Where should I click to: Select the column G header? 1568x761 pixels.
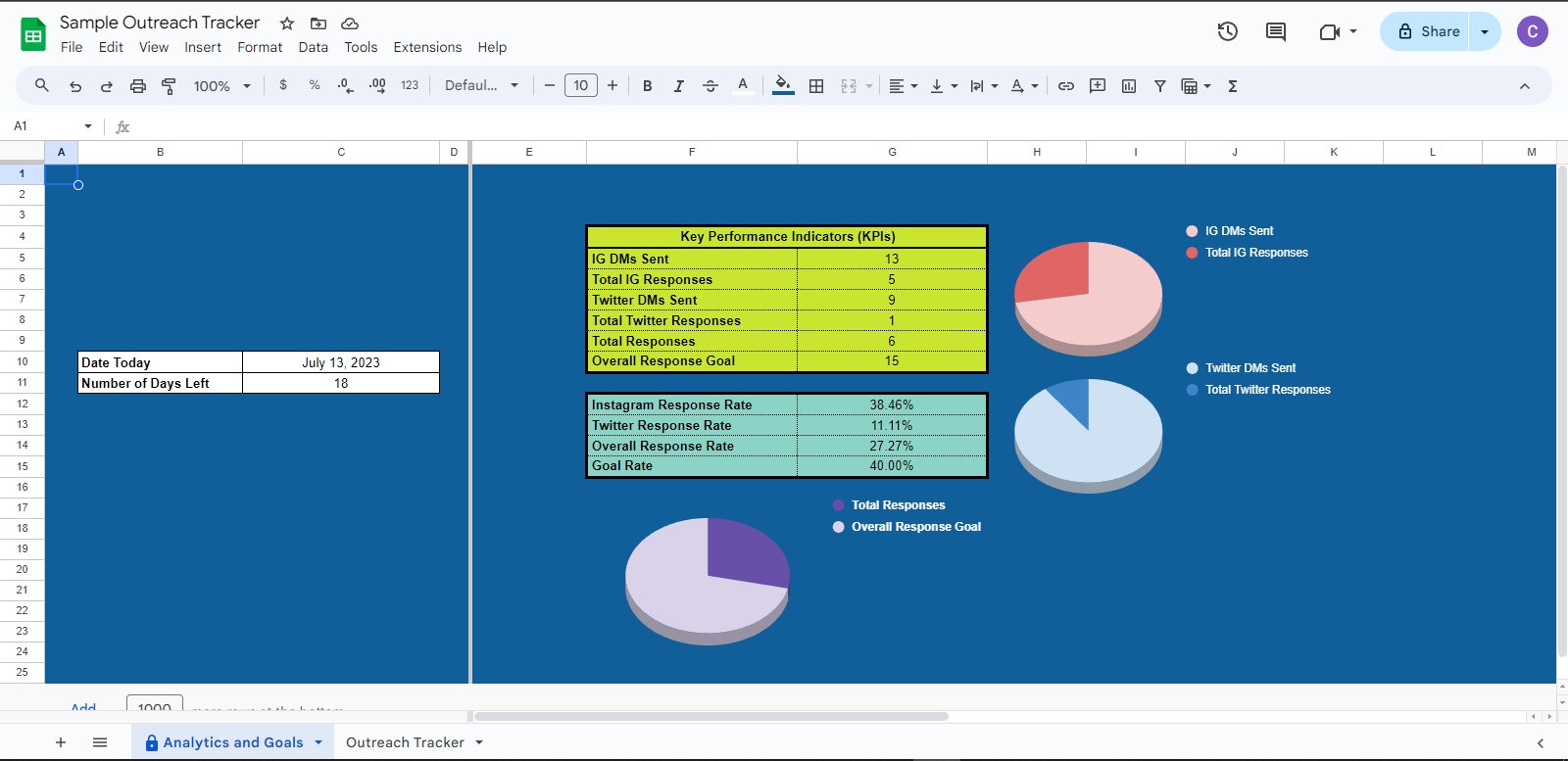tap(892, 152)
